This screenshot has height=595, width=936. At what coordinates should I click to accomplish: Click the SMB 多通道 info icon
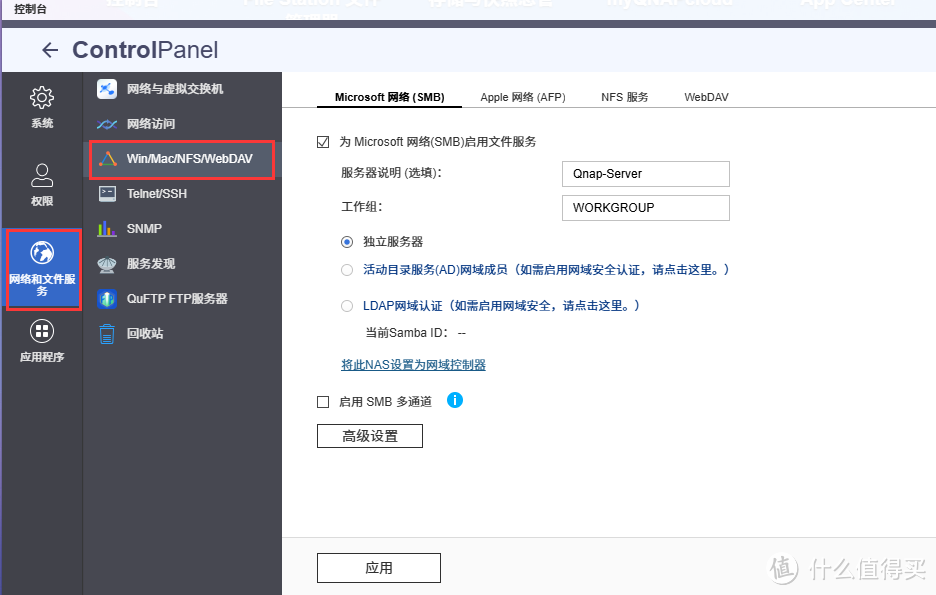click(455, 400)
